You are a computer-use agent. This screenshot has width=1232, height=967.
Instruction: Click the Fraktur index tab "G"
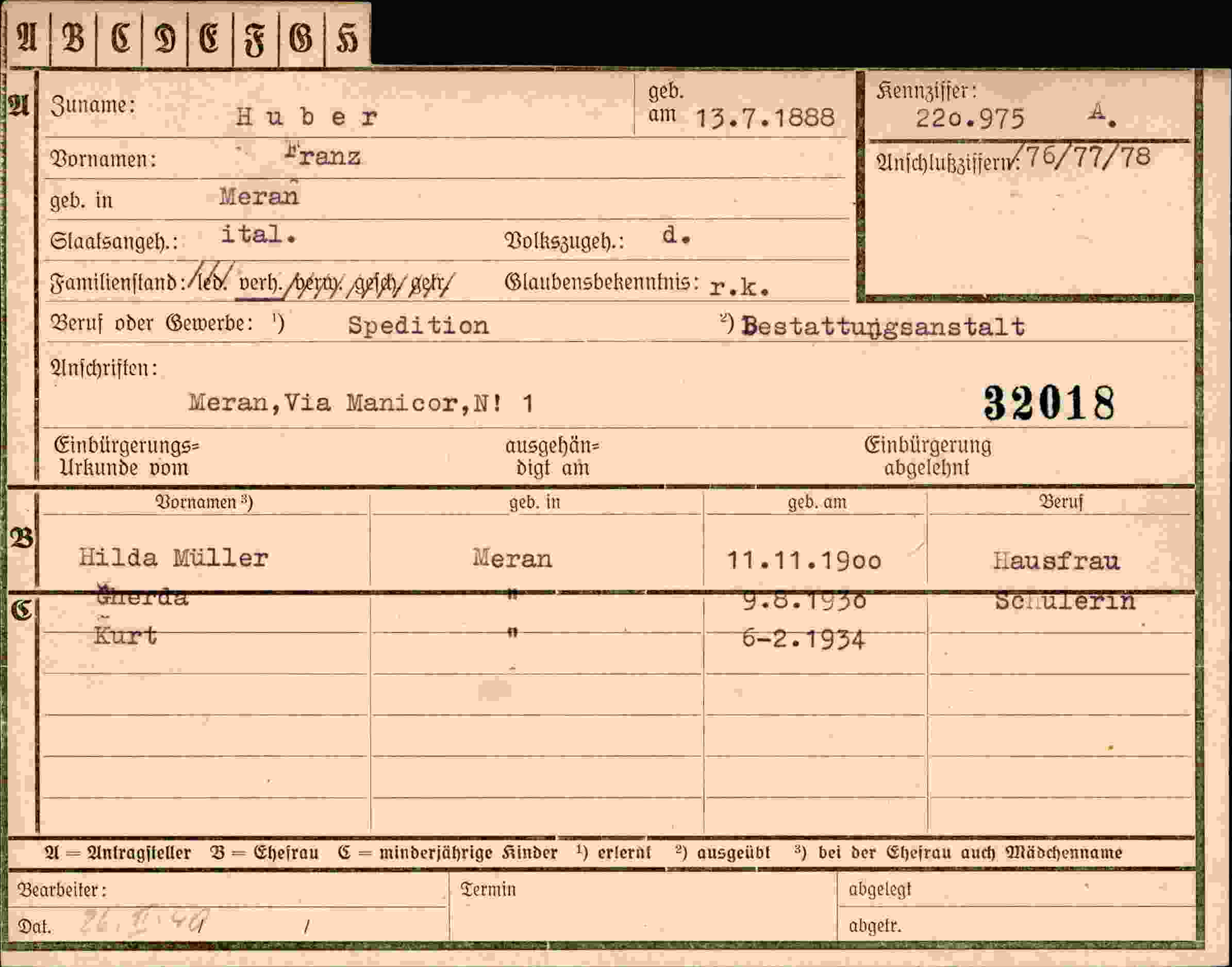301,39
